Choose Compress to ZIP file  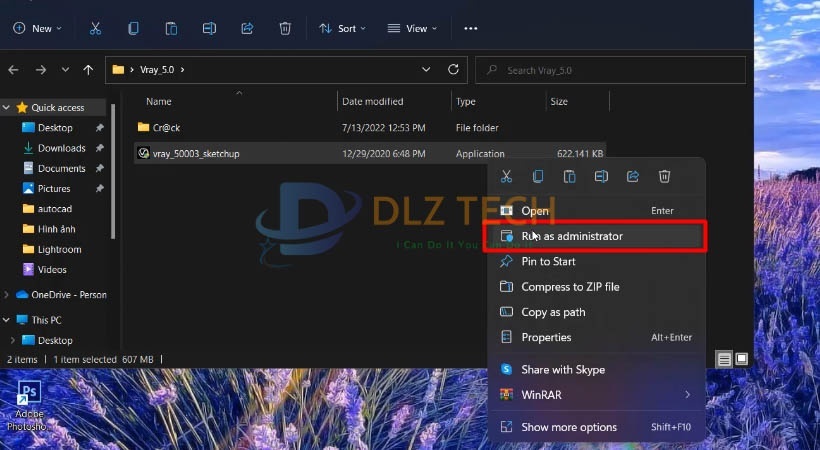click(596, 287)
